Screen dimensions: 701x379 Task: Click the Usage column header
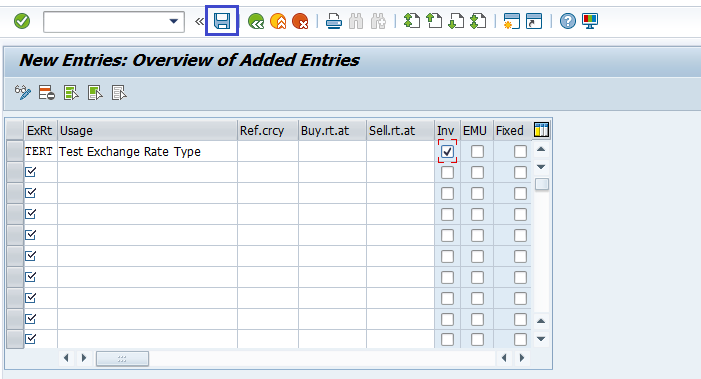coord(147,131)
